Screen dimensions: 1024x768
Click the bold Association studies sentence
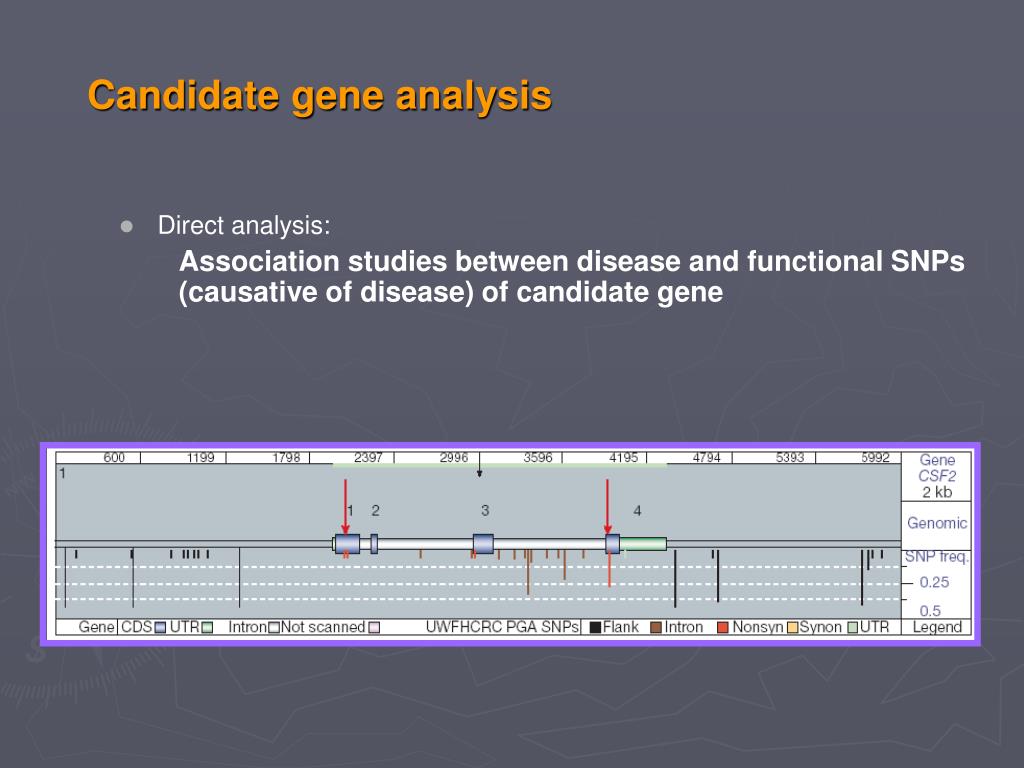click(571, 277)
